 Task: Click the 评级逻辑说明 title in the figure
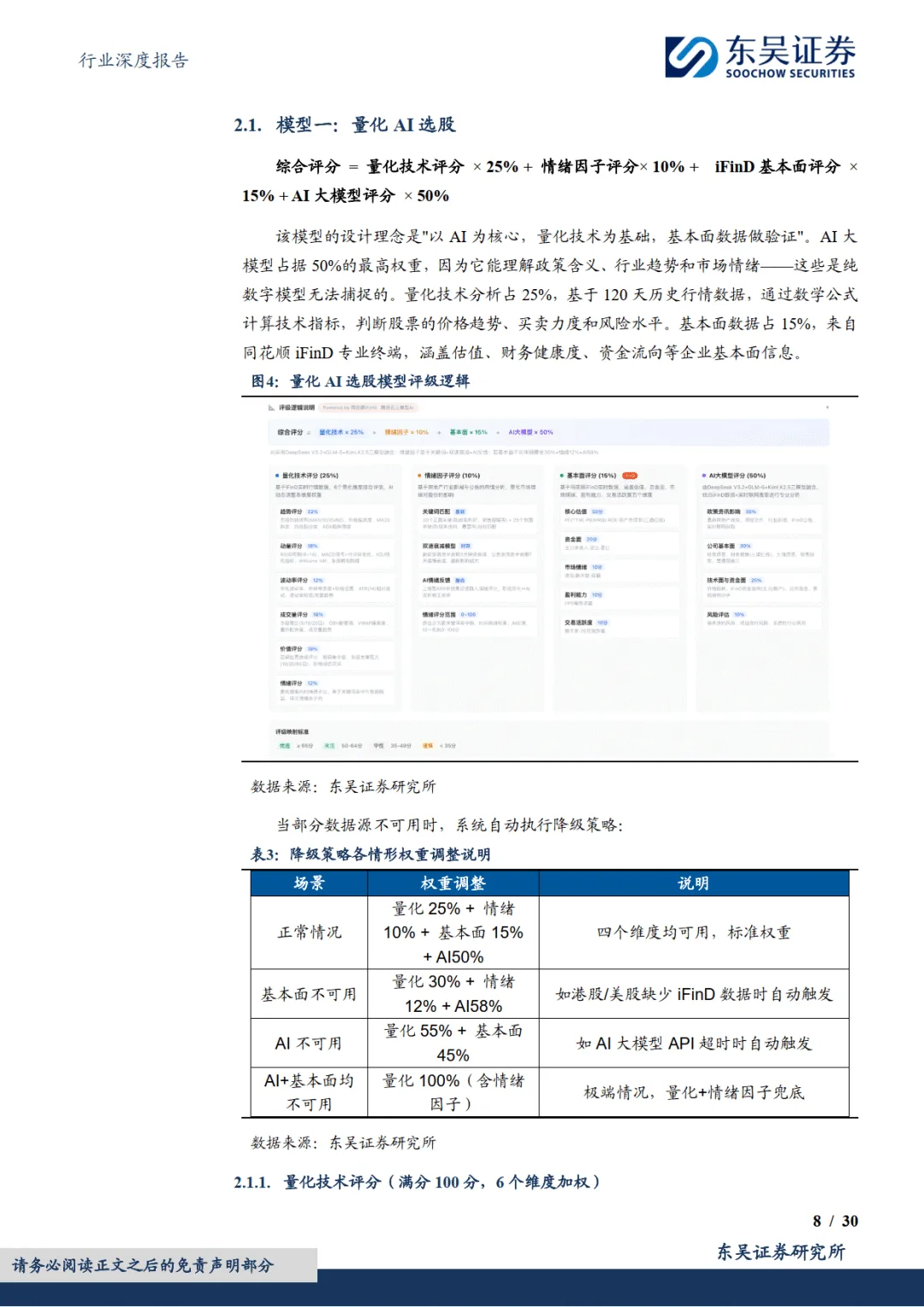pos(297,408)
